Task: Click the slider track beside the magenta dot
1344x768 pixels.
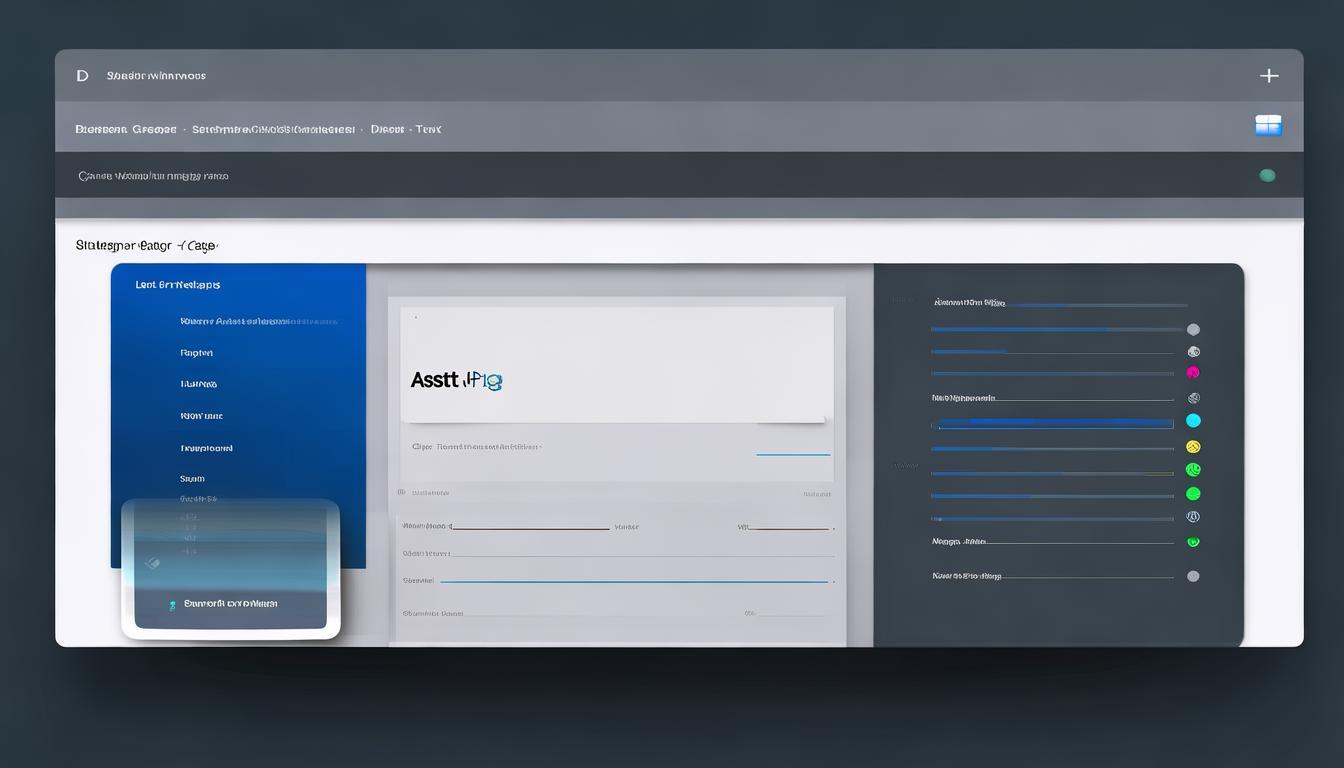Action: point(1053,374)
